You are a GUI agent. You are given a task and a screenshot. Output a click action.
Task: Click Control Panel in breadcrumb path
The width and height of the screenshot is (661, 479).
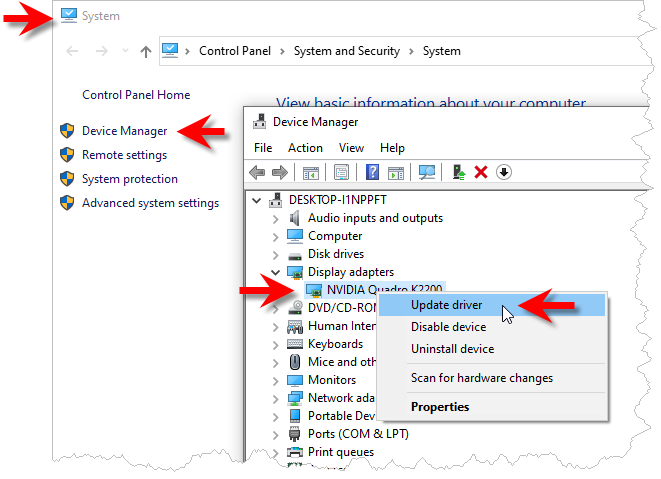pyautogui.click(x=235, y=51)
